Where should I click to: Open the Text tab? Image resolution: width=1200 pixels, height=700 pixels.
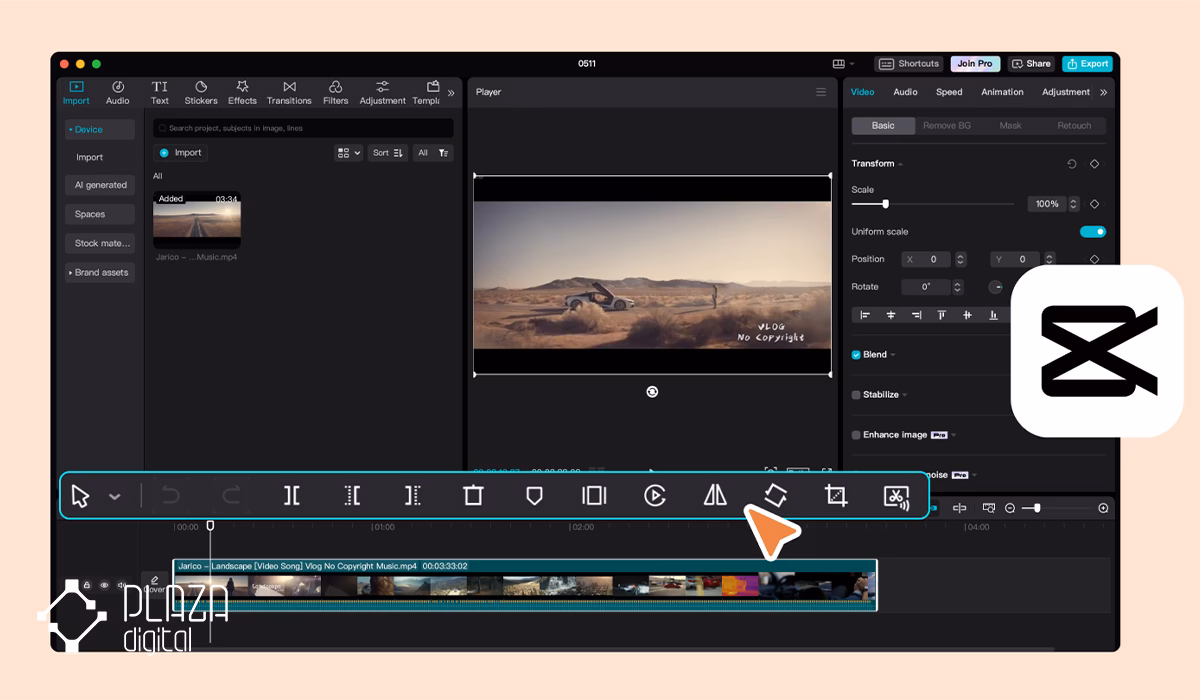point(160,93)
